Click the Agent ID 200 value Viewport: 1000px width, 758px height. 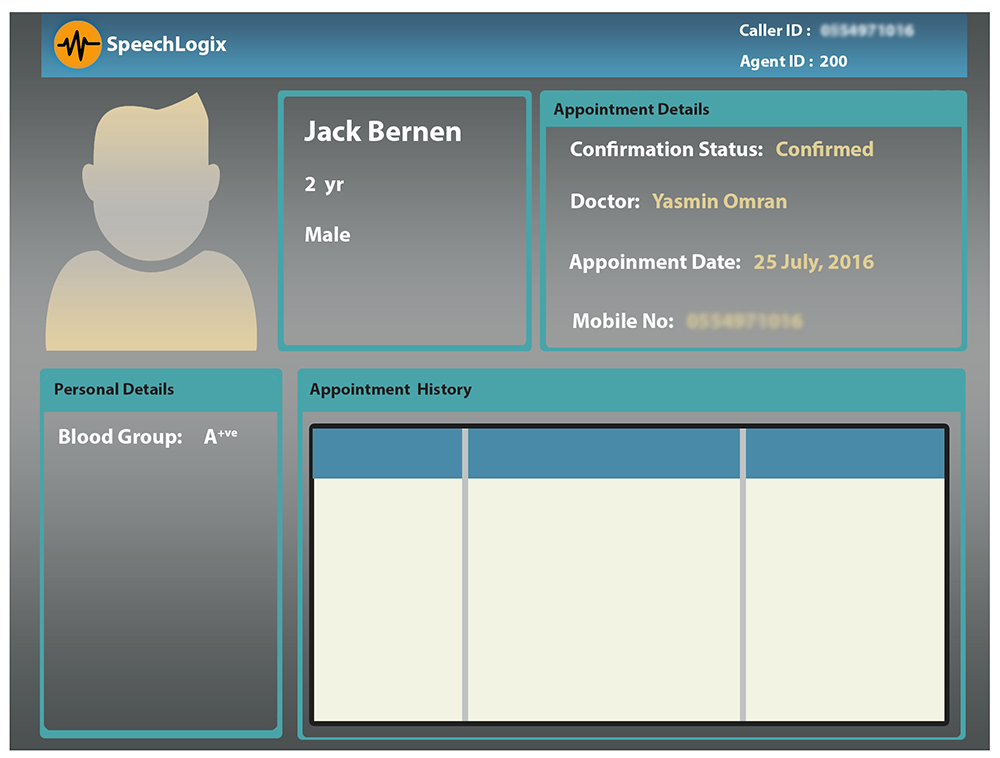point(833,62)
